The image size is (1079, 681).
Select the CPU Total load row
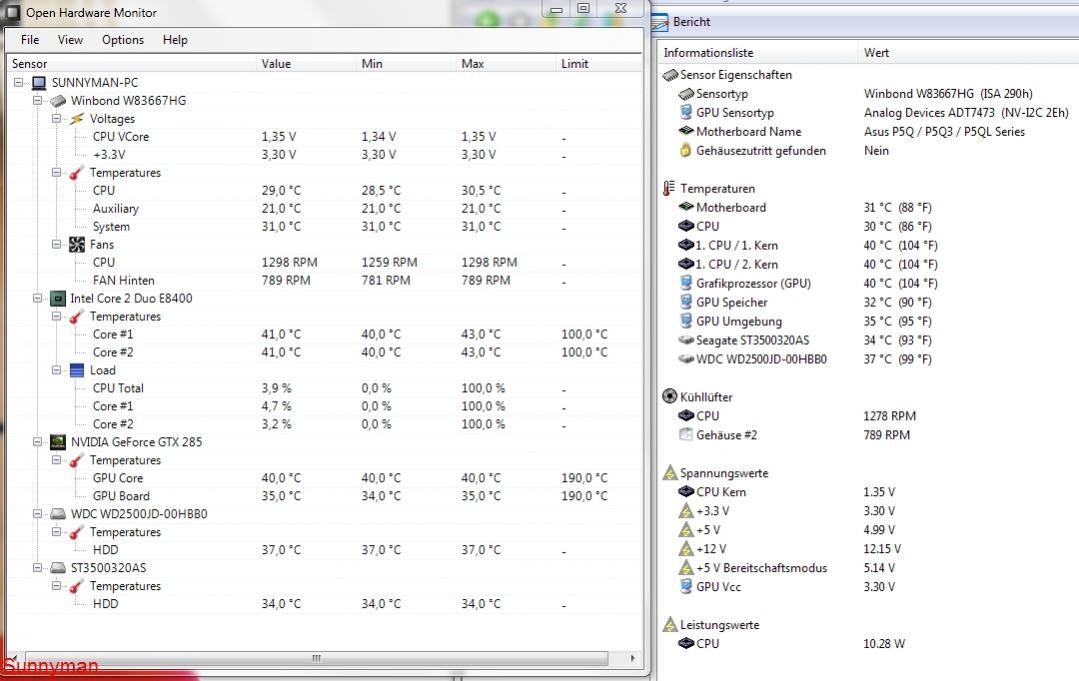tap(323, 388)
